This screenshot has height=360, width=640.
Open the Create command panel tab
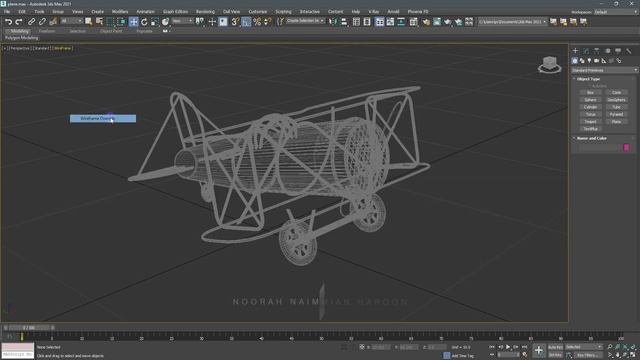point(575,51)
